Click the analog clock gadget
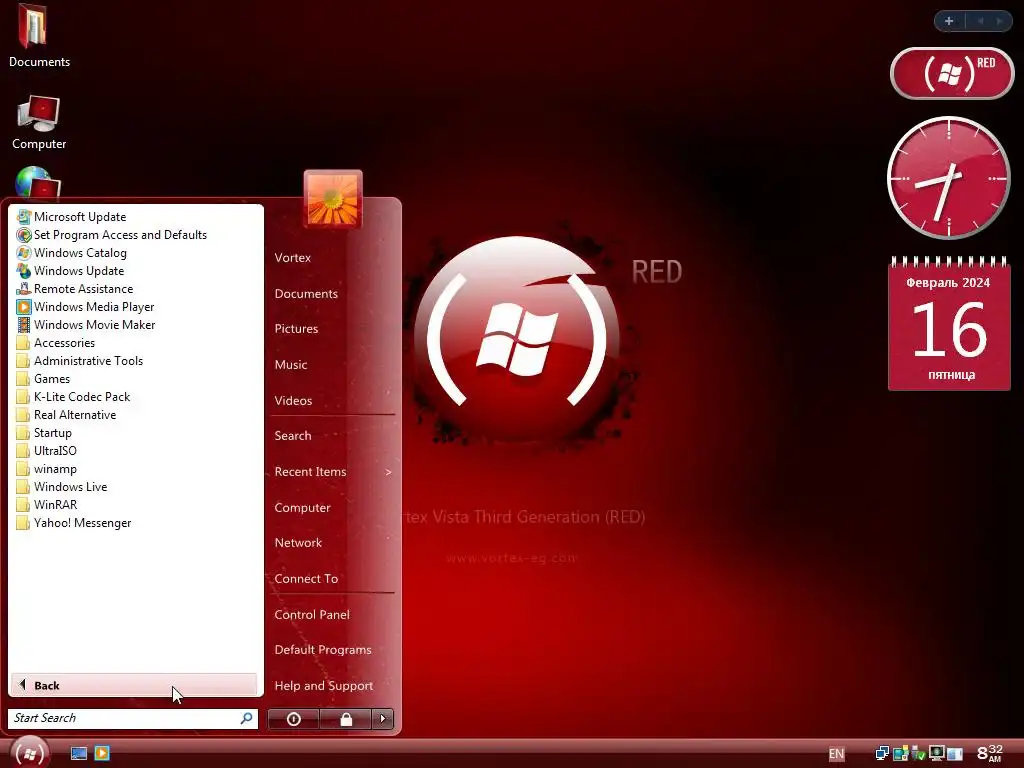Viewport: 1024px width, 768px height. [949, 178]
